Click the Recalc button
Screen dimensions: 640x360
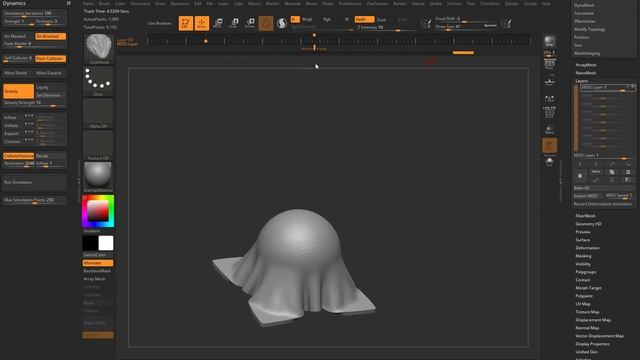tap(51, 156)
